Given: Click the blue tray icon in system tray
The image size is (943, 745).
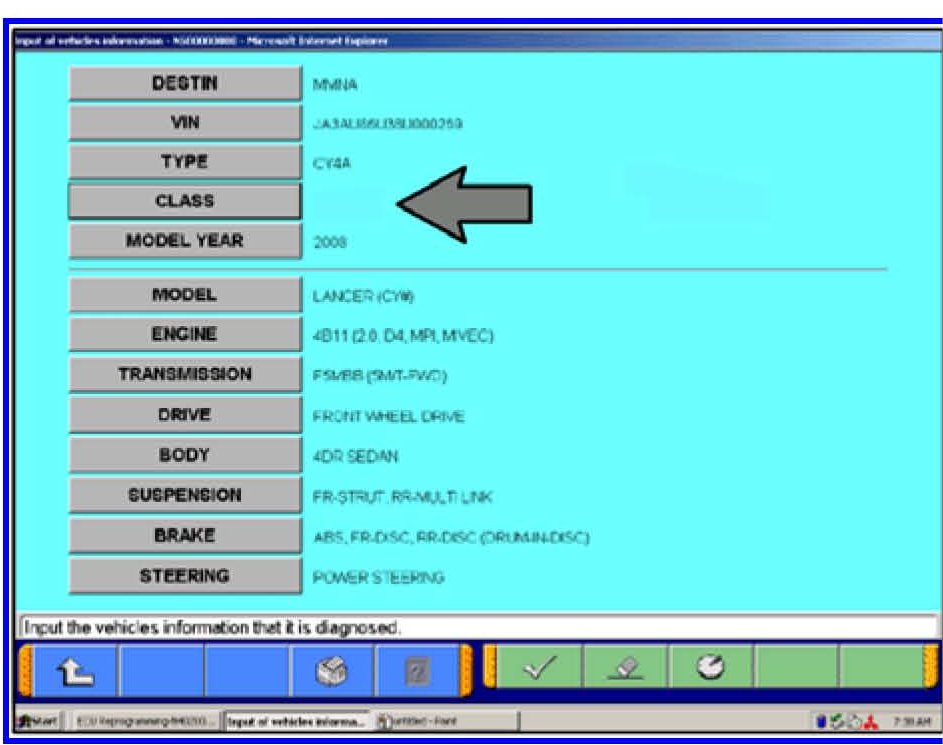Looking at the screenshot, I should point(822,722).
